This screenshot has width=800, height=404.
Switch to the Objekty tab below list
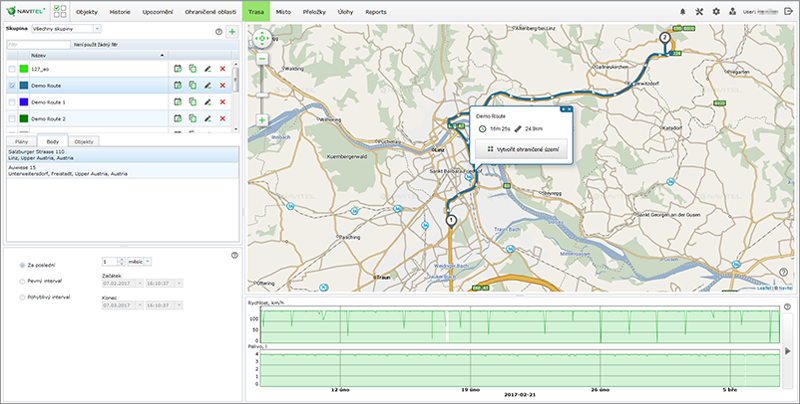tap(84, 142)
